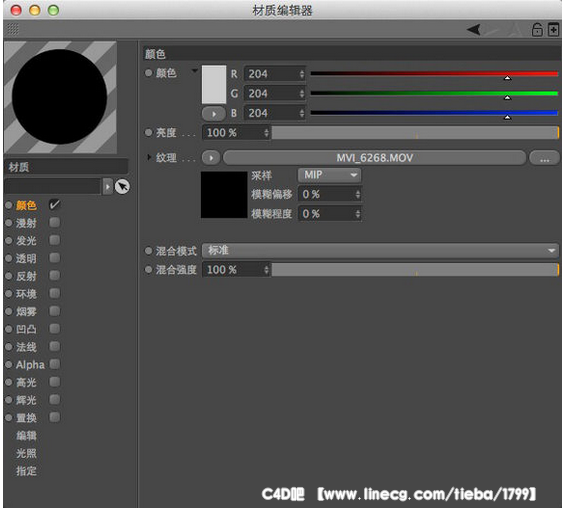Select the 光照 tab in sidebar
Viewport: 562px width, 511px height.
coord(26,453)
